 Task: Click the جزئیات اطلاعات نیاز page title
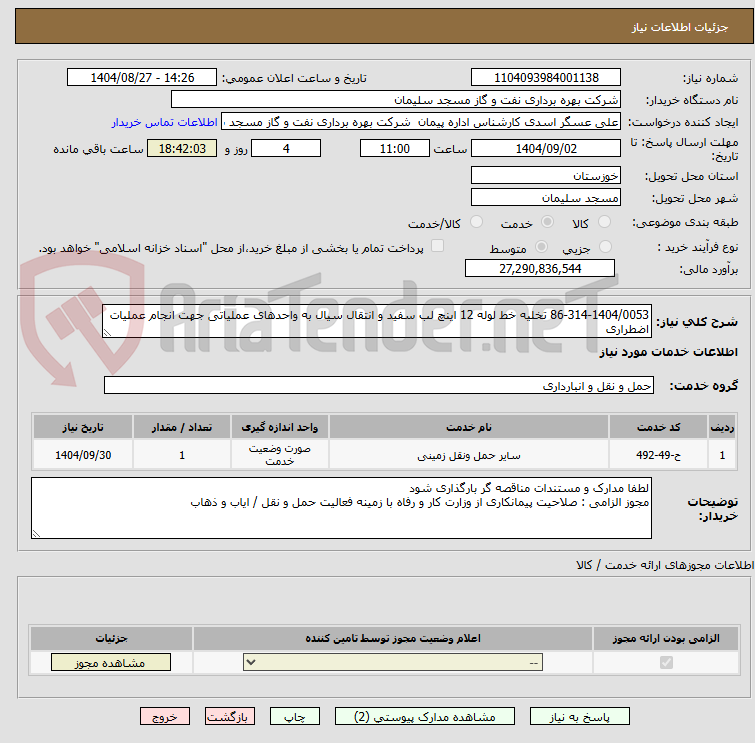click(x=680, y=27)
